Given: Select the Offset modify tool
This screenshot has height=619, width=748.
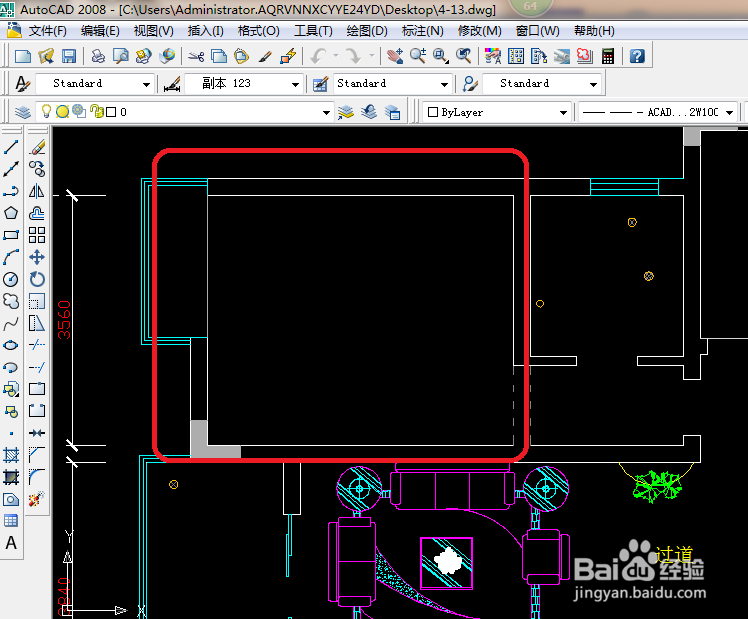Looking at the screenshot, I should point(37,213).
